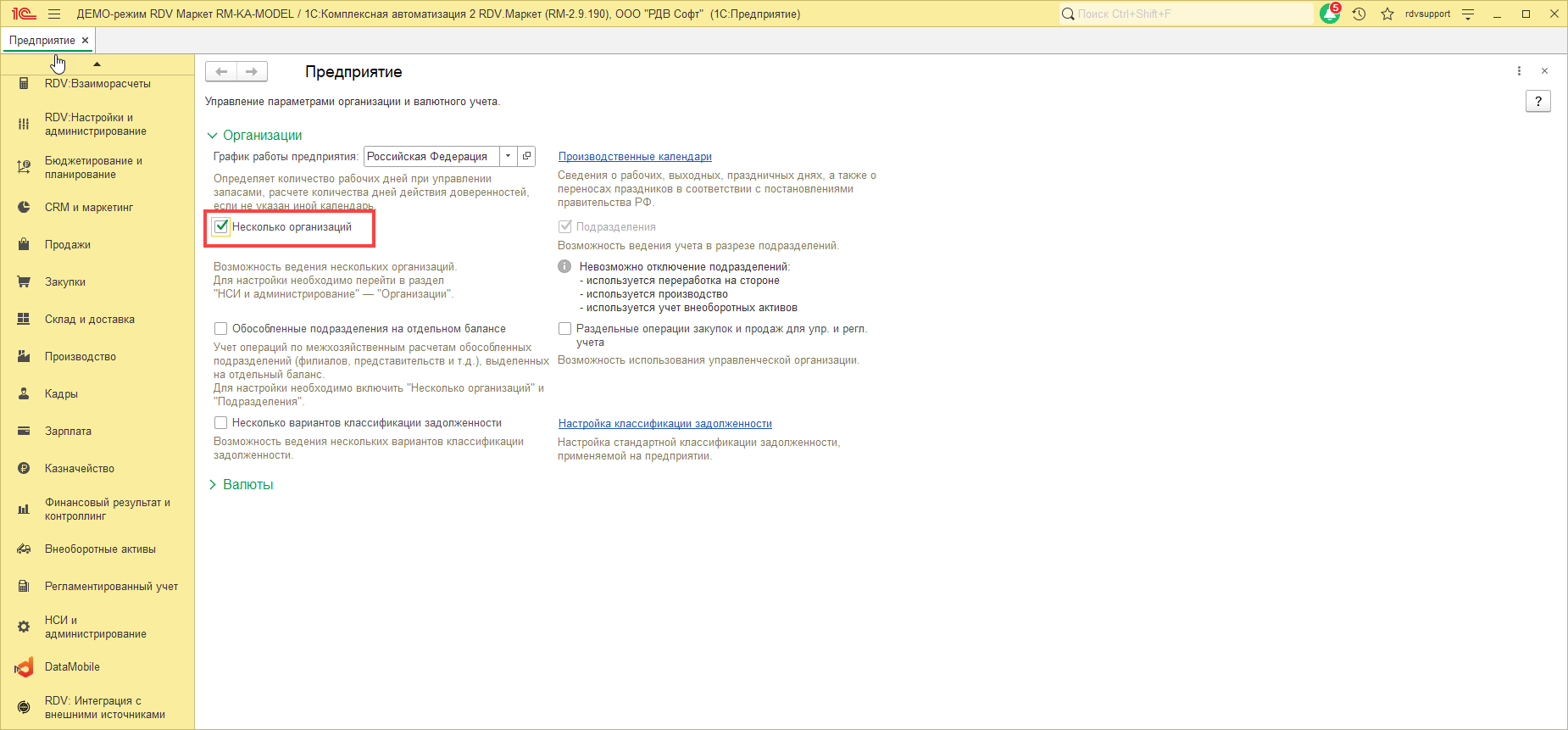
Task: Click the RDV:Взаиморасчеты calculator icon
Action: [24, 83]
